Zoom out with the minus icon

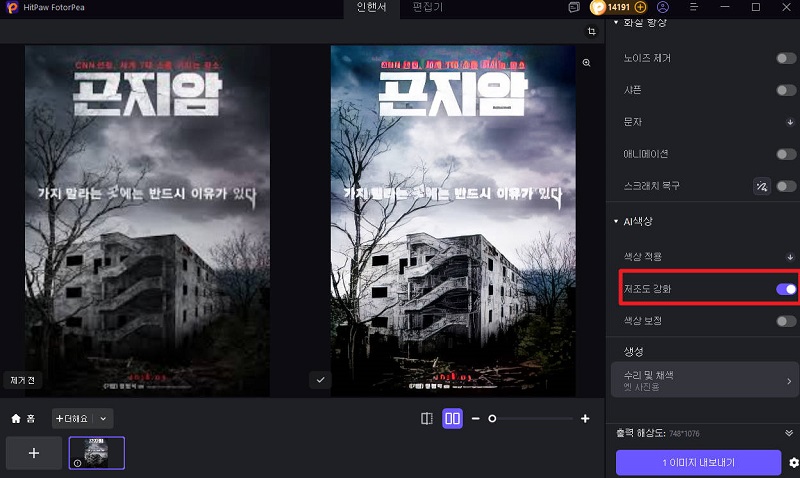coord(476,419)
